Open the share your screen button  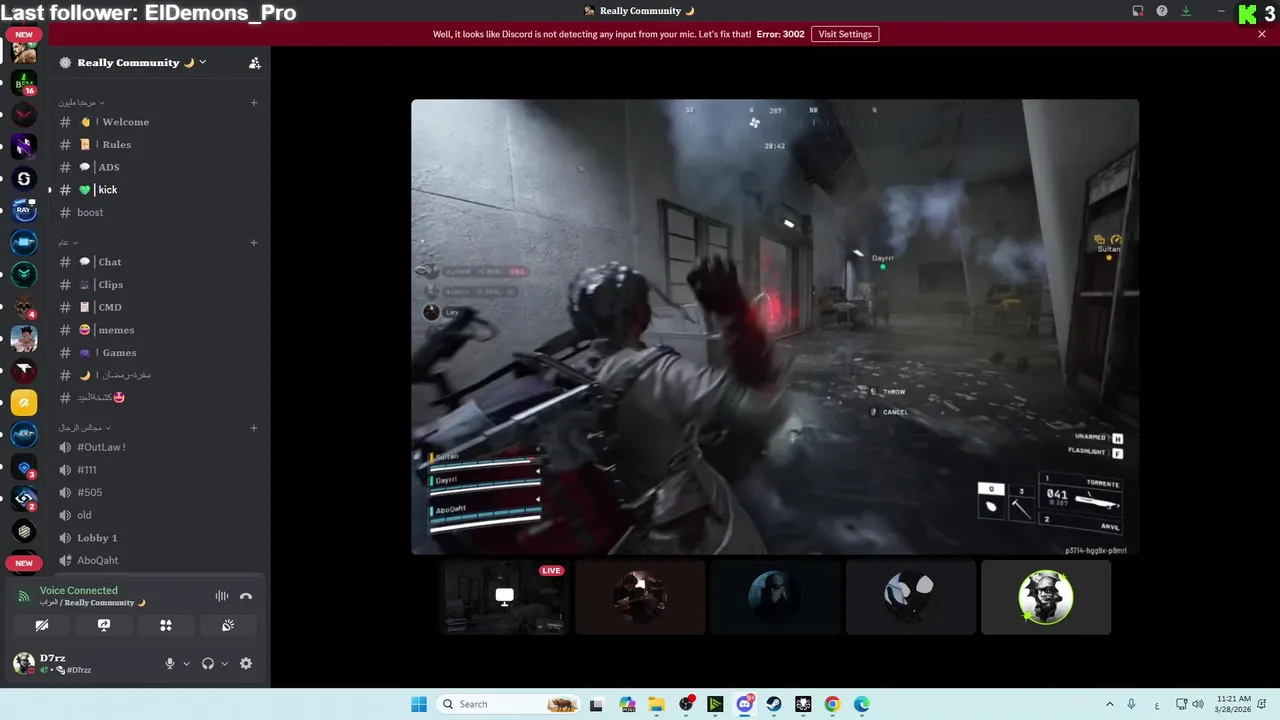point(104,625)
